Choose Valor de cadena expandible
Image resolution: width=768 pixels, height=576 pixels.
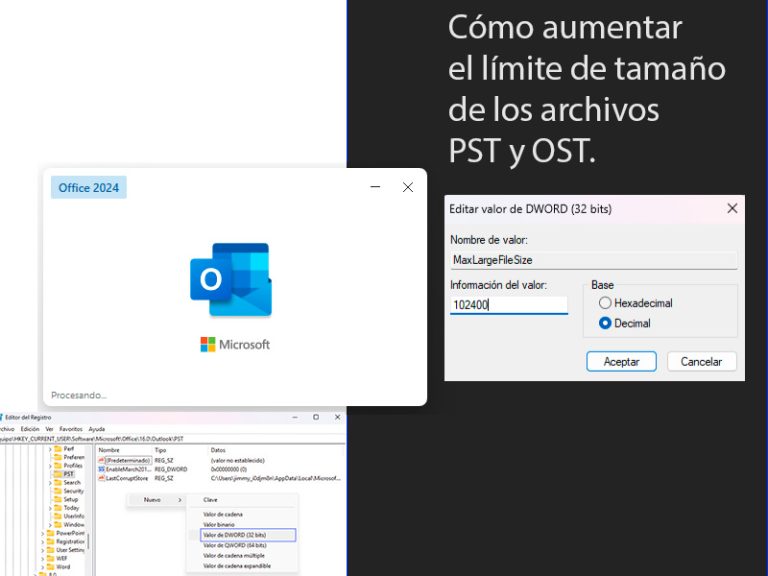(x=242, y=566)
